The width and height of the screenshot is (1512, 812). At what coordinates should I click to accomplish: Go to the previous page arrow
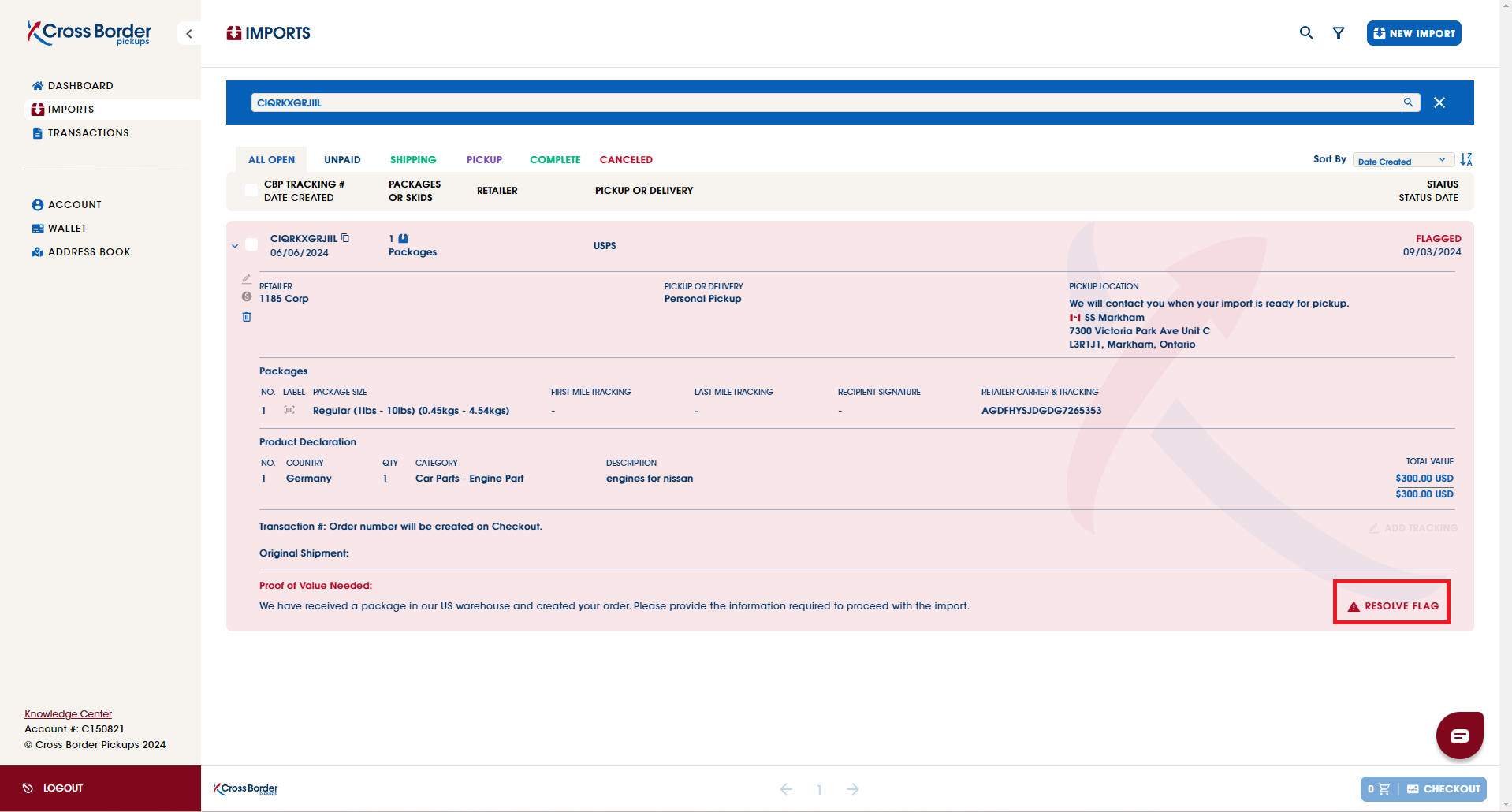tap(786, 789)
